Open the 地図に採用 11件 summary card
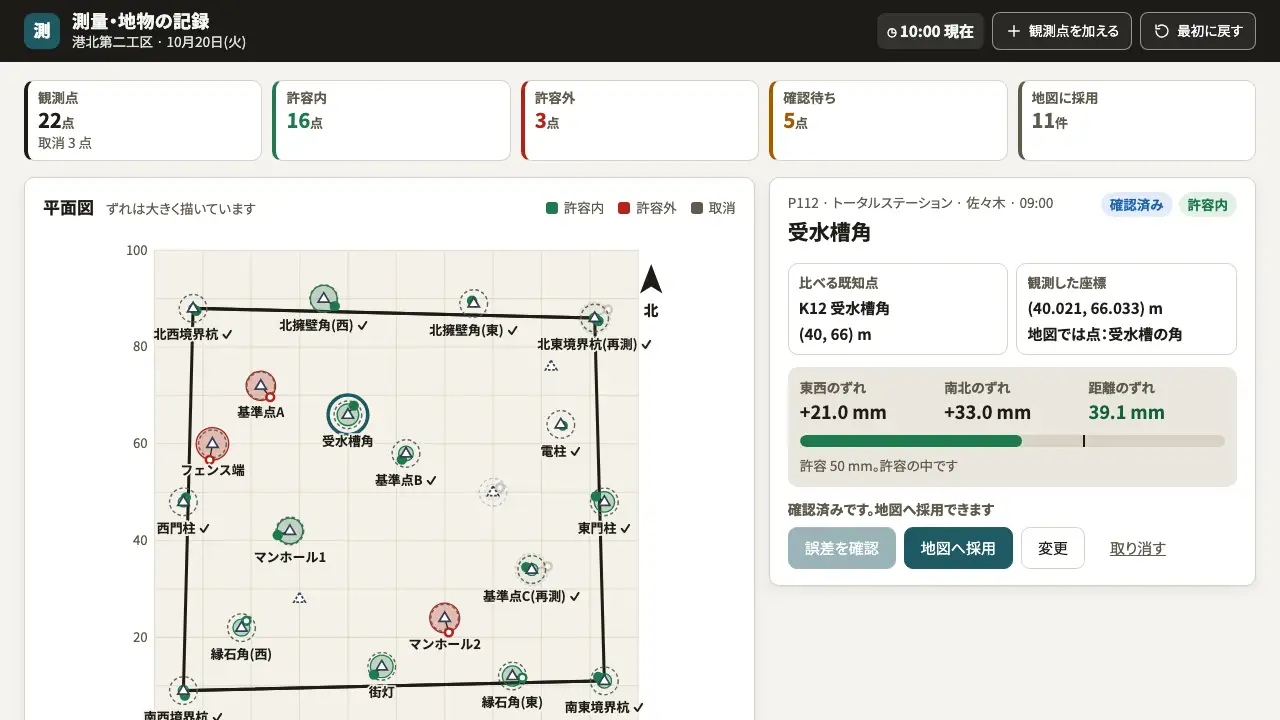Image resolution: width=1280 pixels, height=720 pixels. click(1136, 120)
